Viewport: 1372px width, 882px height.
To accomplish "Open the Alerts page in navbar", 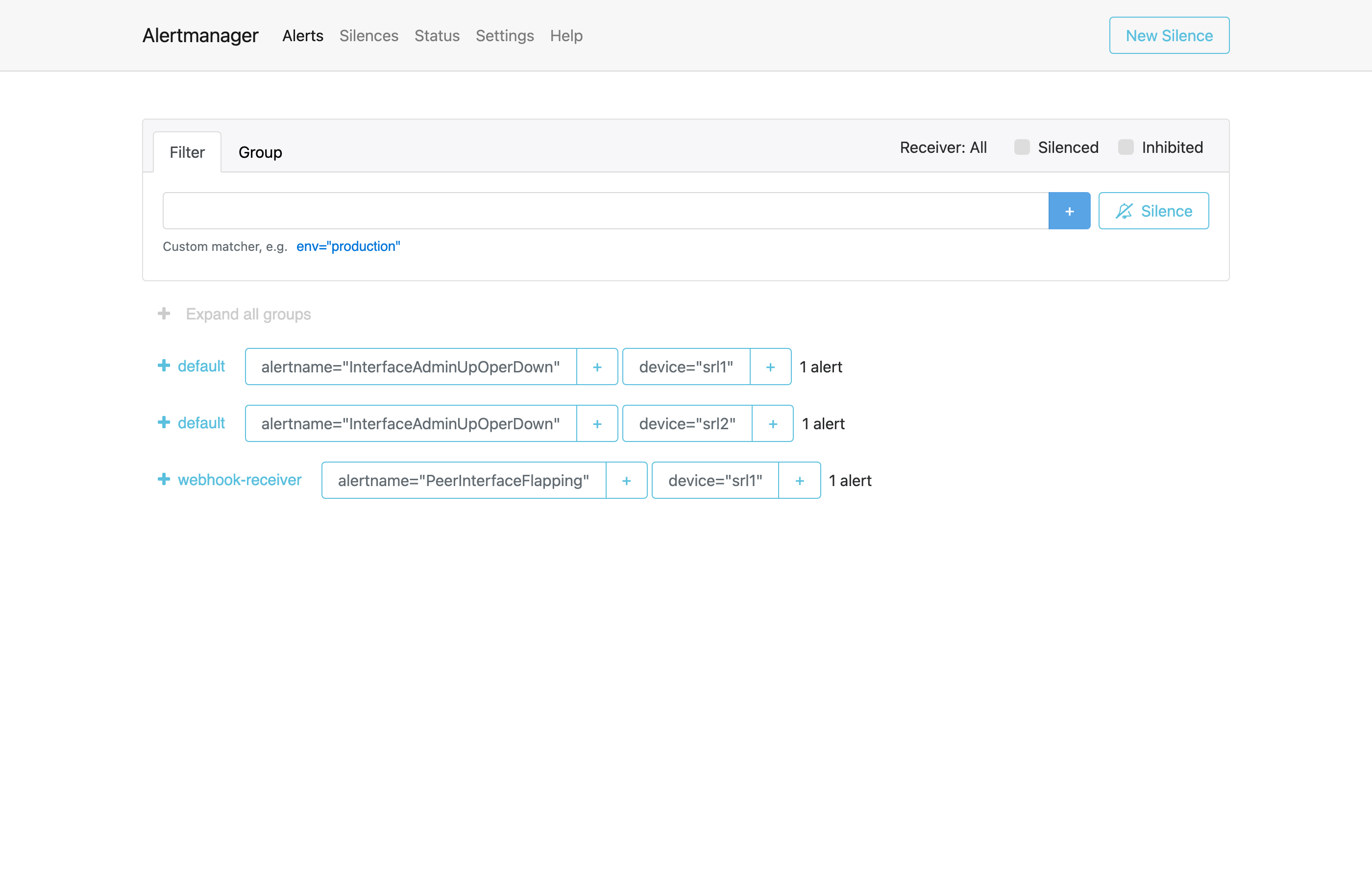I will coord(302,35).
